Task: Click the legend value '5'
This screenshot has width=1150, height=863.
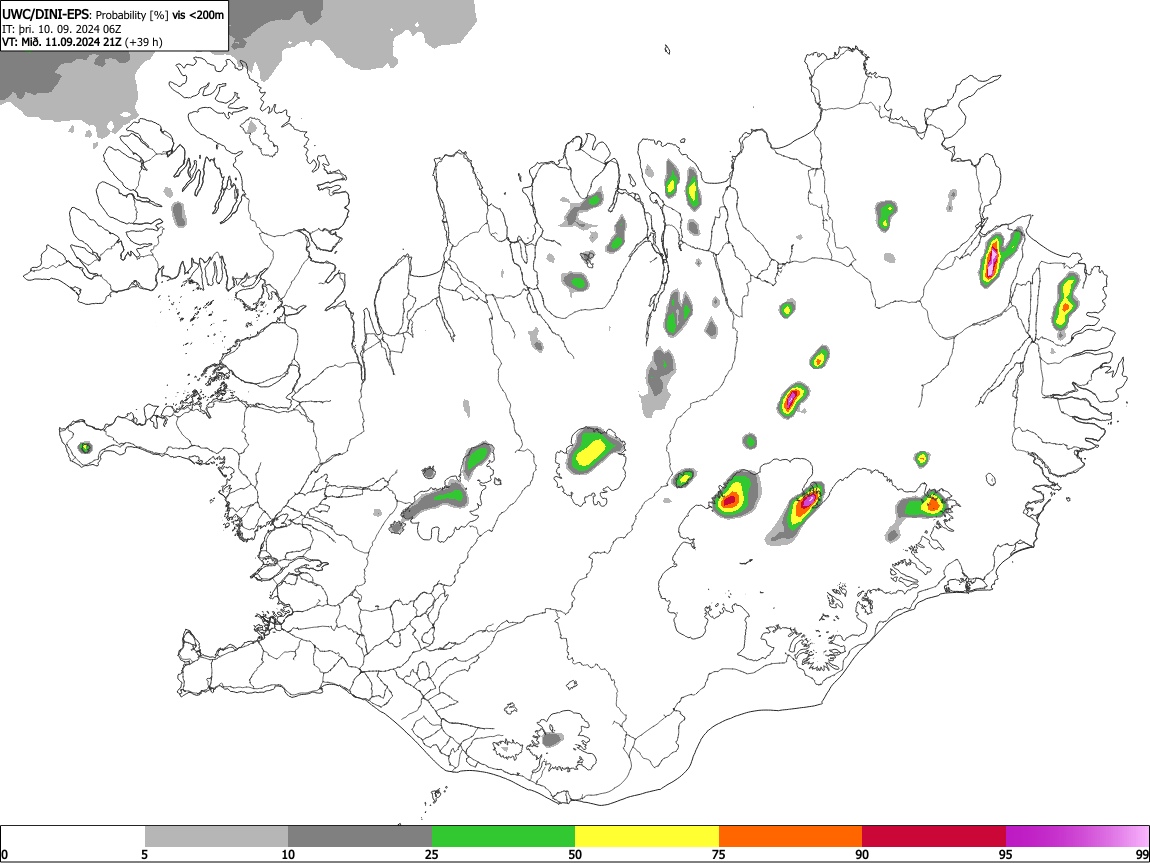Action: pyautogui.click(x=144, y=854)
